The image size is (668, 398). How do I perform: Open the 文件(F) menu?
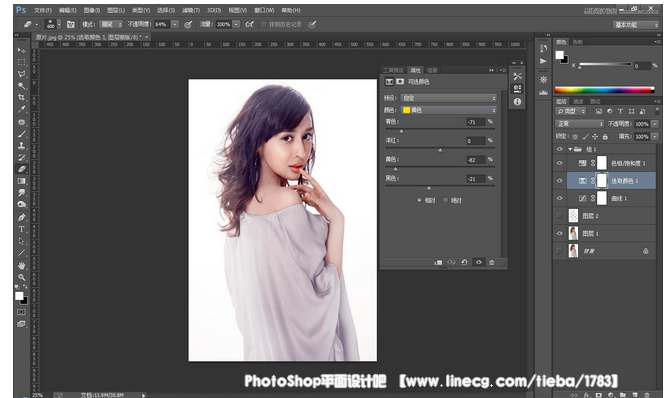43,10
